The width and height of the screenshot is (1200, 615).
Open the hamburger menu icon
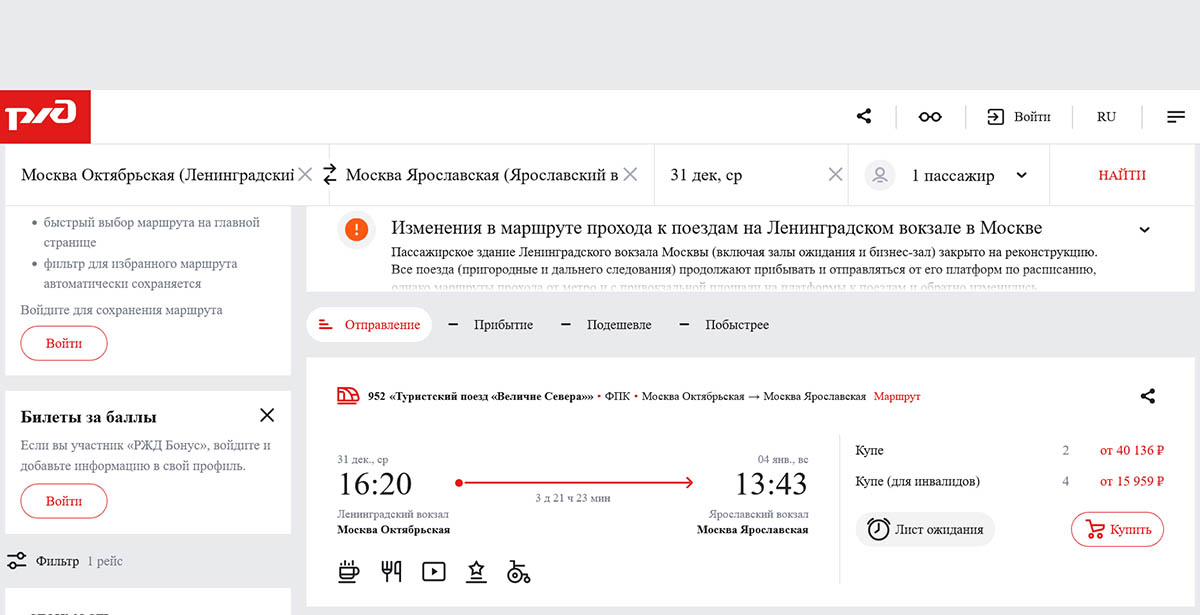click(1176, 117)
